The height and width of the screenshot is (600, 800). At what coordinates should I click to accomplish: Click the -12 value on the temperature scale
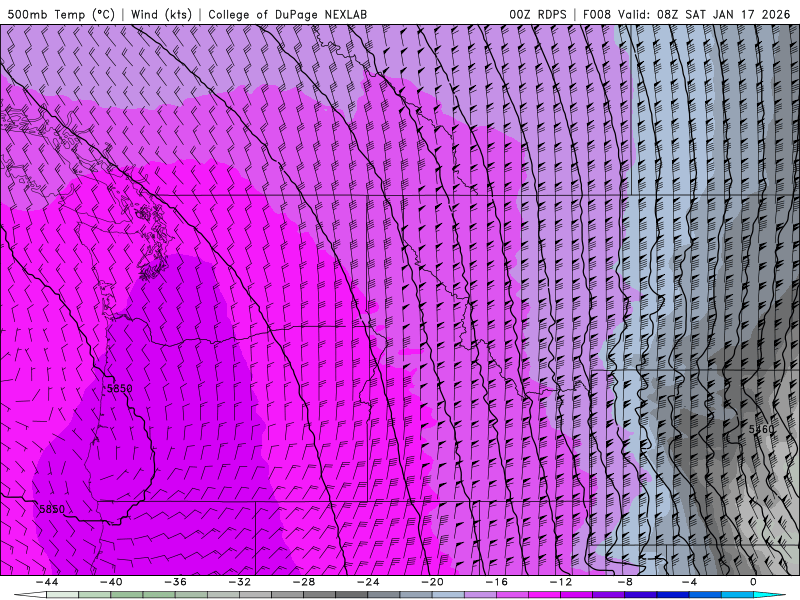(x=561, y=582)
